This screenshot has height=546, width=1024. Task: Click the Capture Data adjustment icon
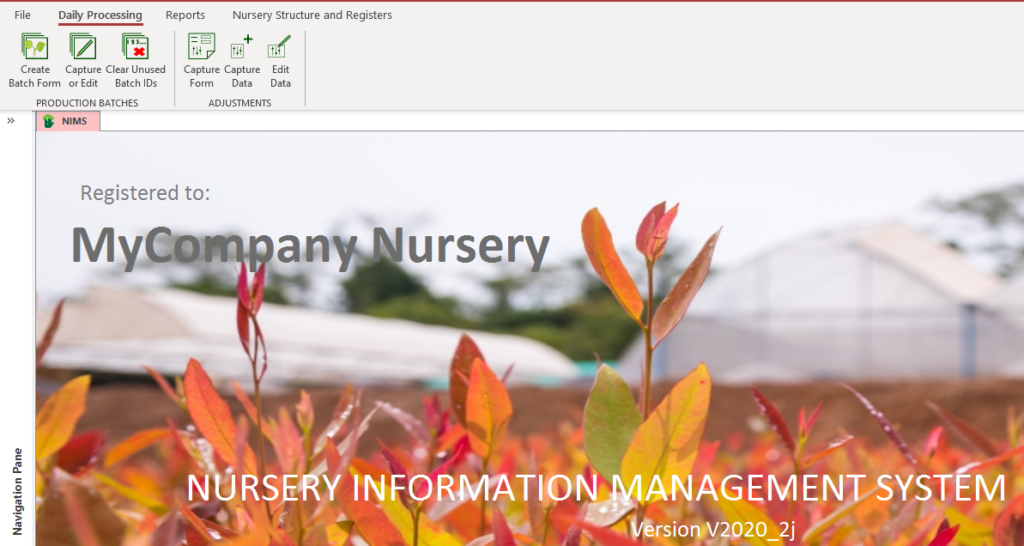(x=242, y=48)
